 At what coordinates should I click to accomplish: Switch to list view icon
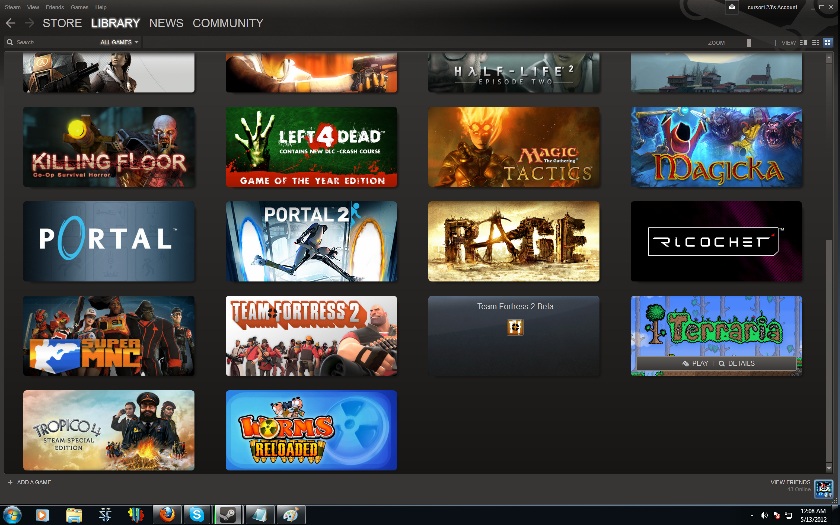click(815, 42)
